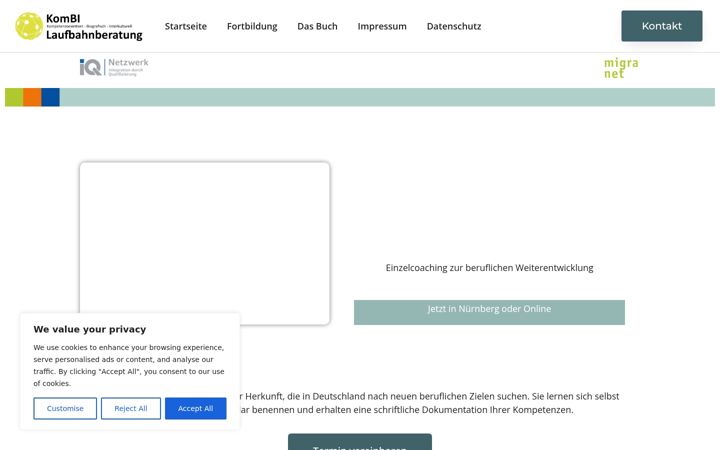Click the blue square in color bar
Viewport: 720px width, 450px height.
tap(51, 97)
